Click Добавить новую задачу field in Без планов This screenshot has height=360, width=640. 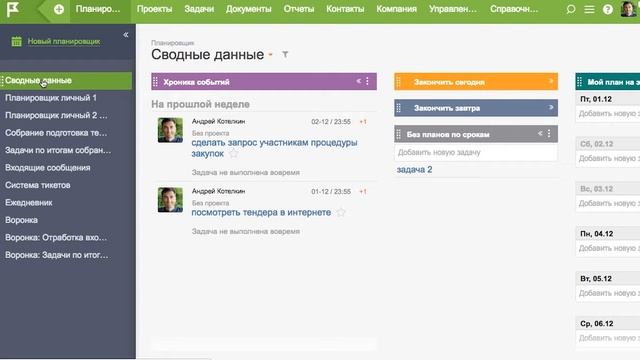pos(476,153)
